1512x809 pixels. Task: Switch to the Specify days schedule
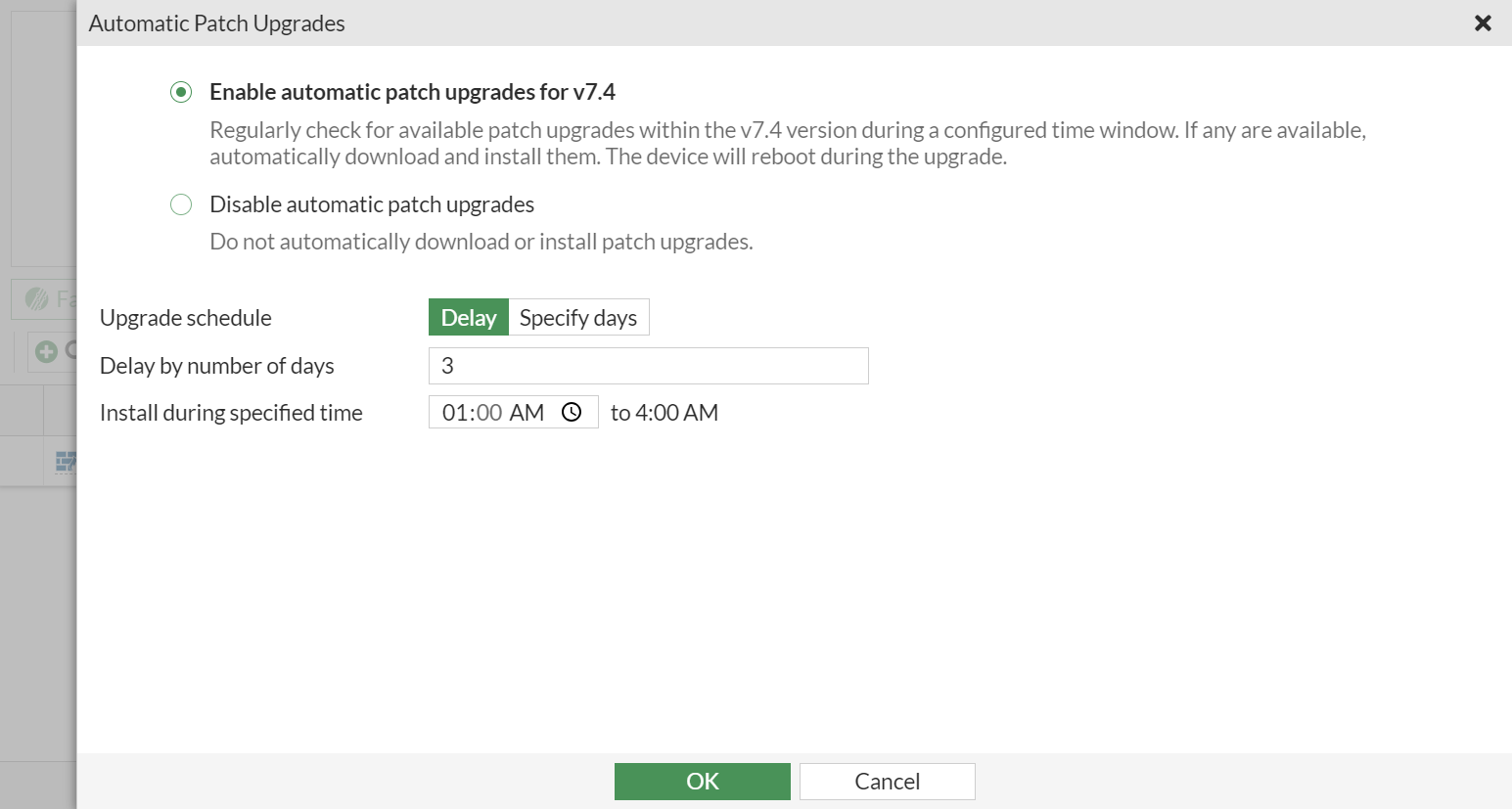578,317
